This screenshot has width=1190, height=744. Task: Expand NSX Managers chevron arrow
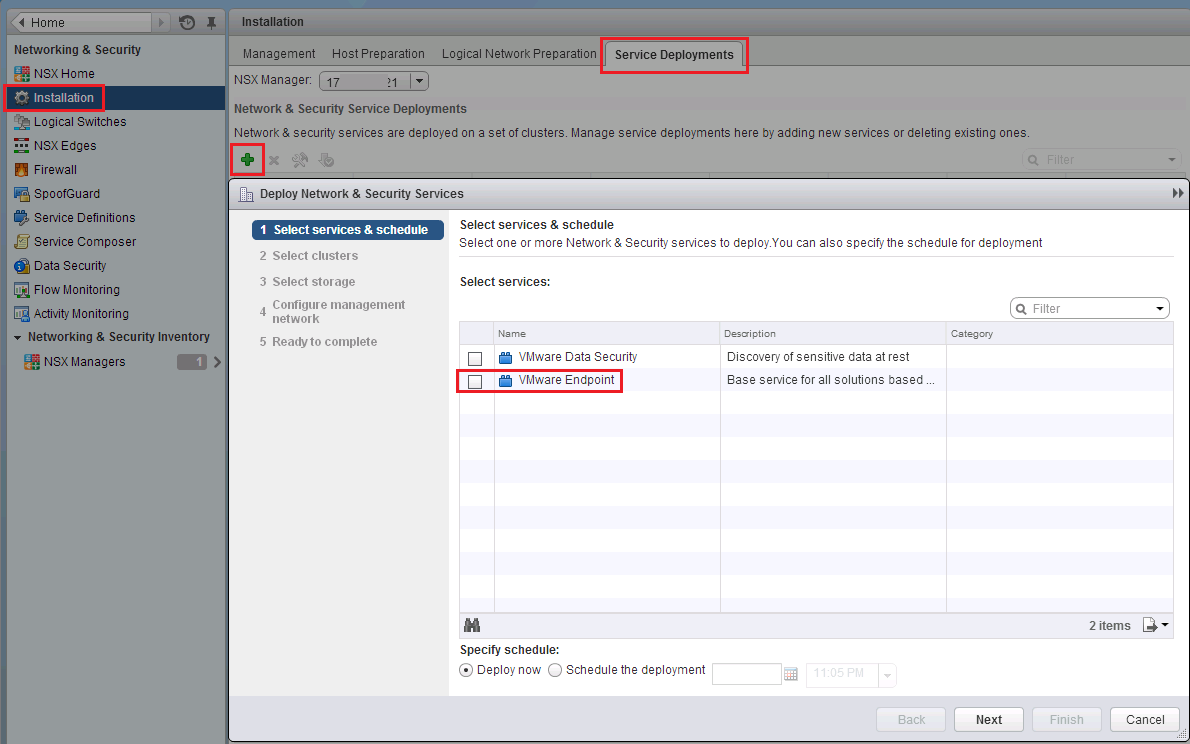click(x=217, y=362)
